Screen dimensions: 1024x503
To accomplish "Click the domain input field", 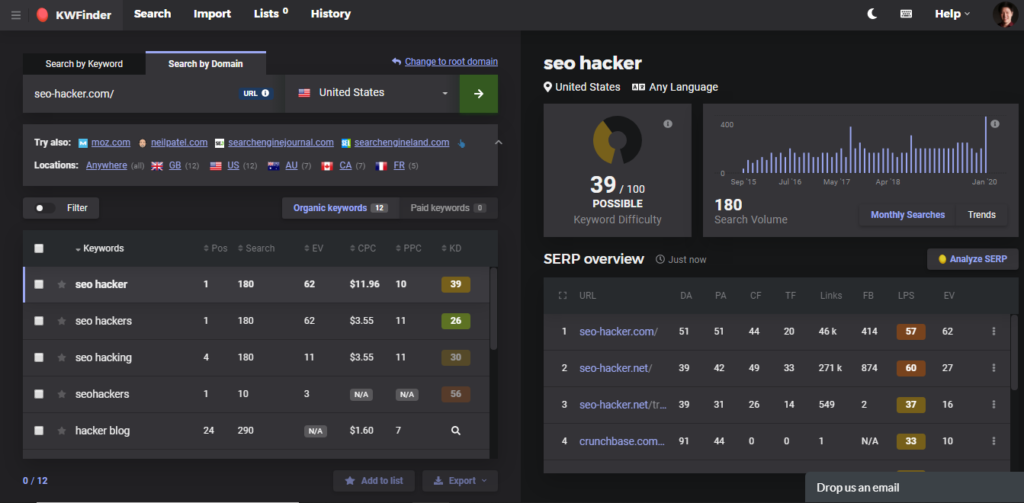I will pos(130,93).
